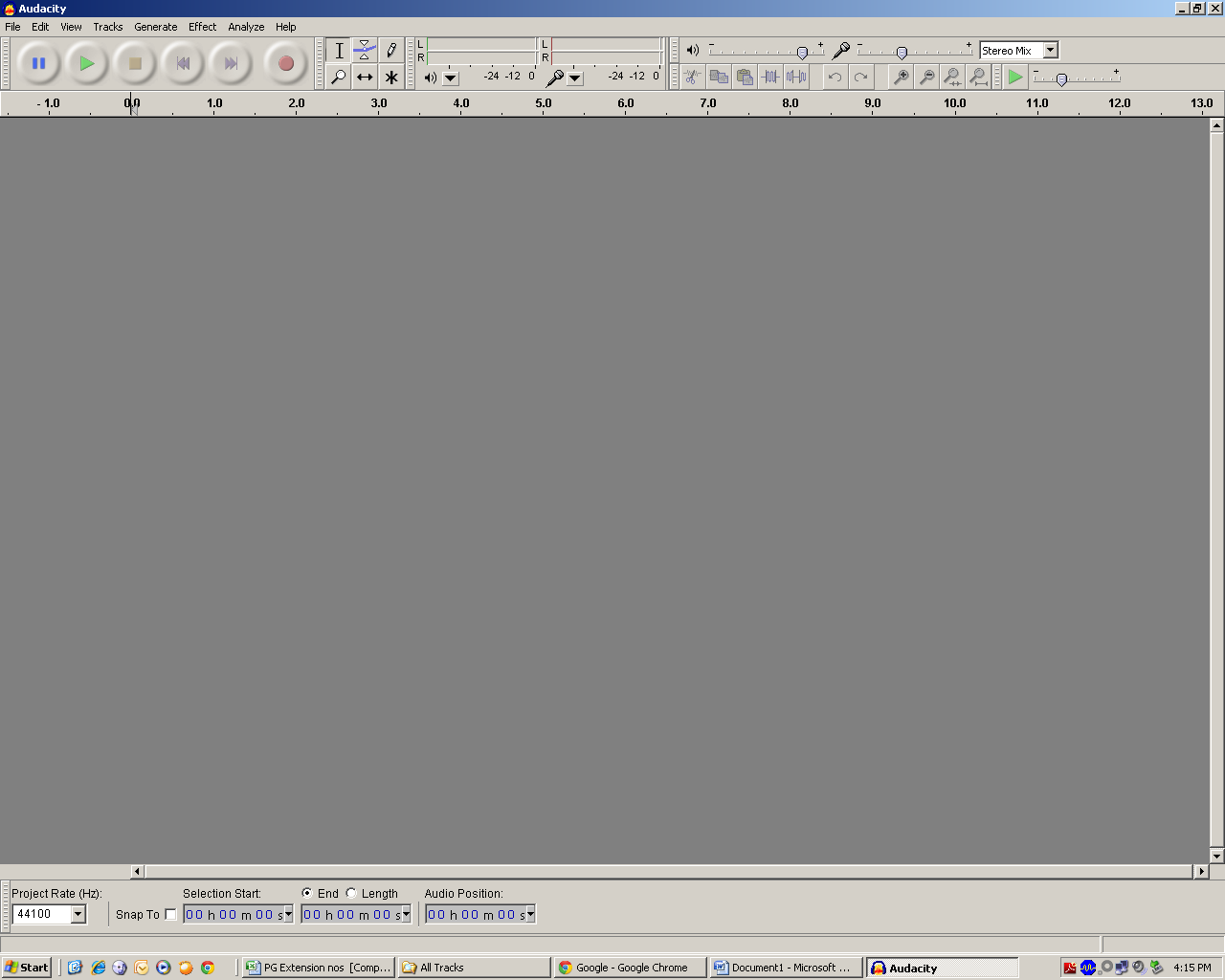
Task: Click the 5.0 mark on timeline ruler
Action: 544,103
